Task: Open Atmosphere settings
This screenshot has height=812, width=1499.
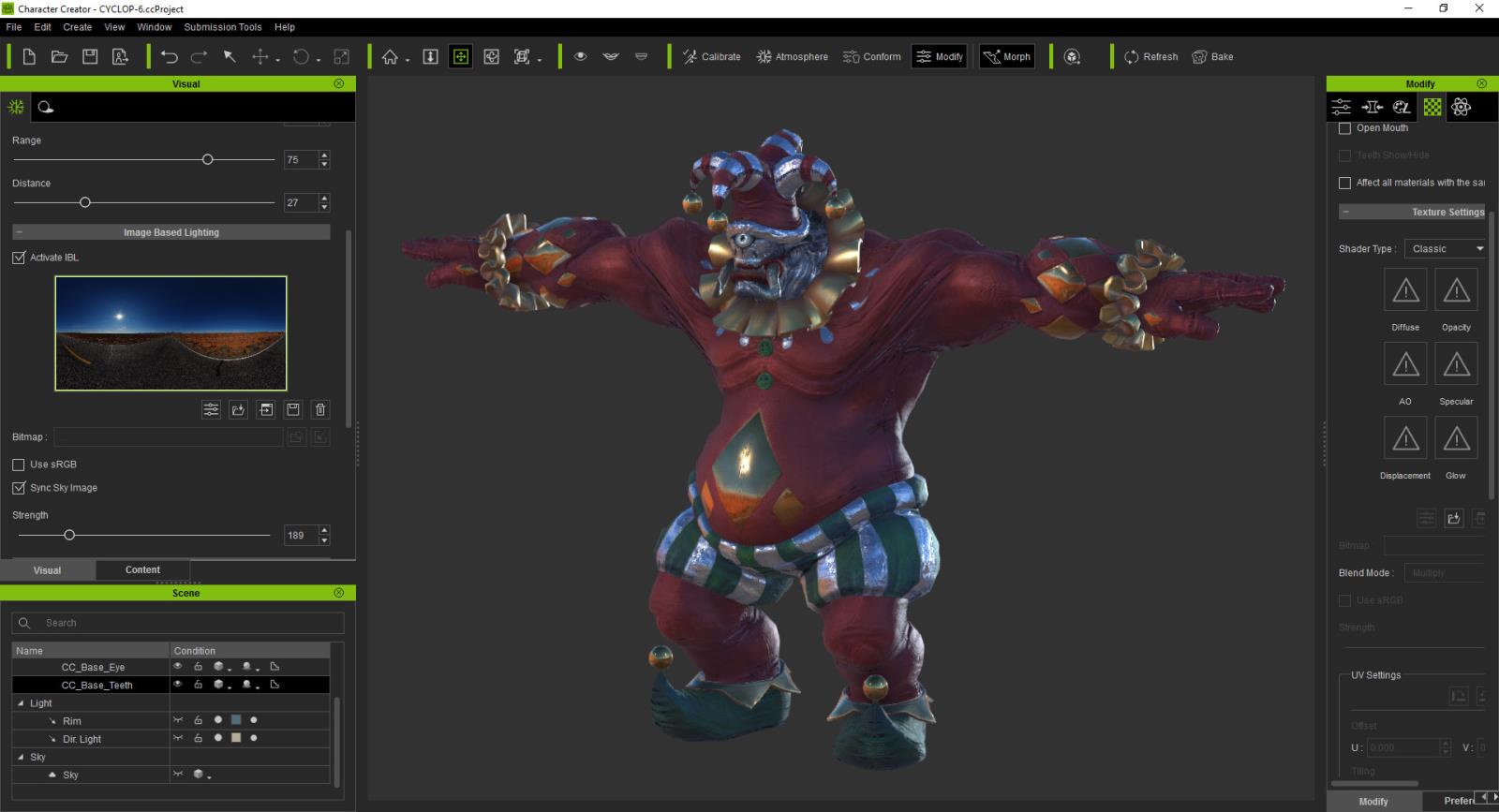Action: pos(793,57)
